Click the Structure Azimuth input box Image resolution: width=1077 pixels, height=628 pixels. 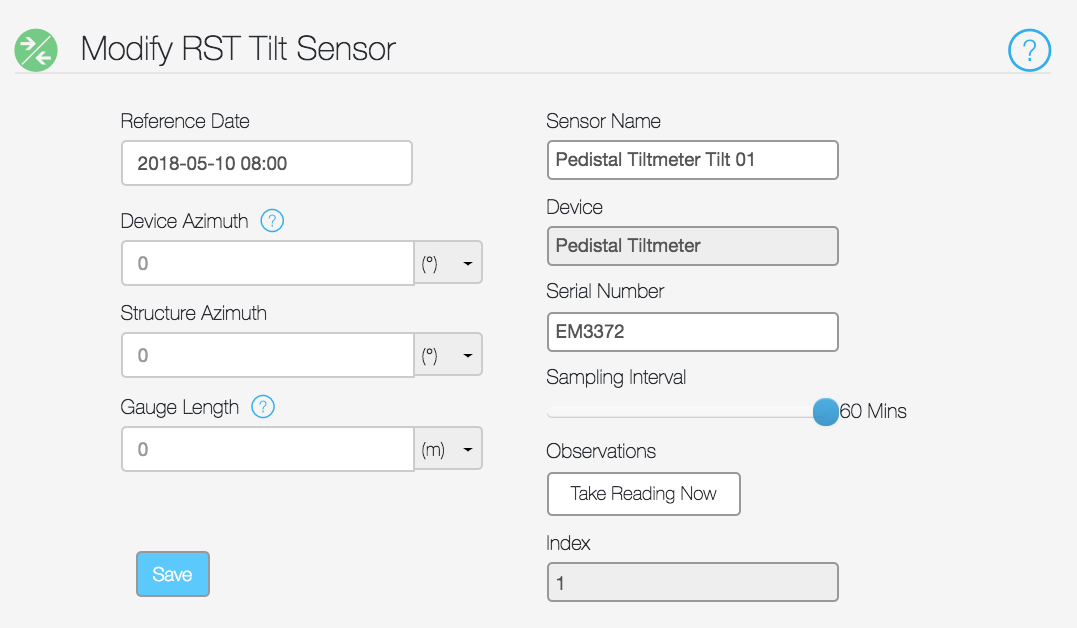266,354
